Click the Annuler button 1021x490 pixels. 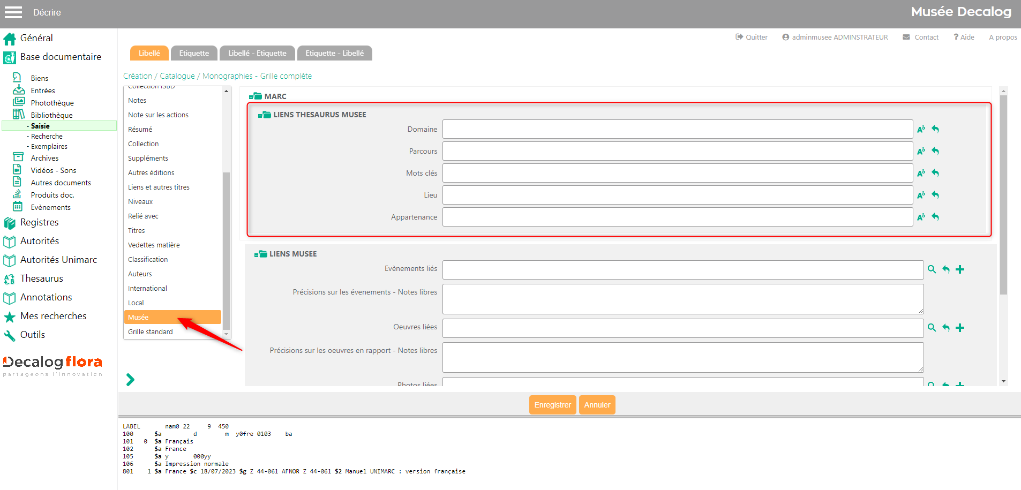click(597, 405)
